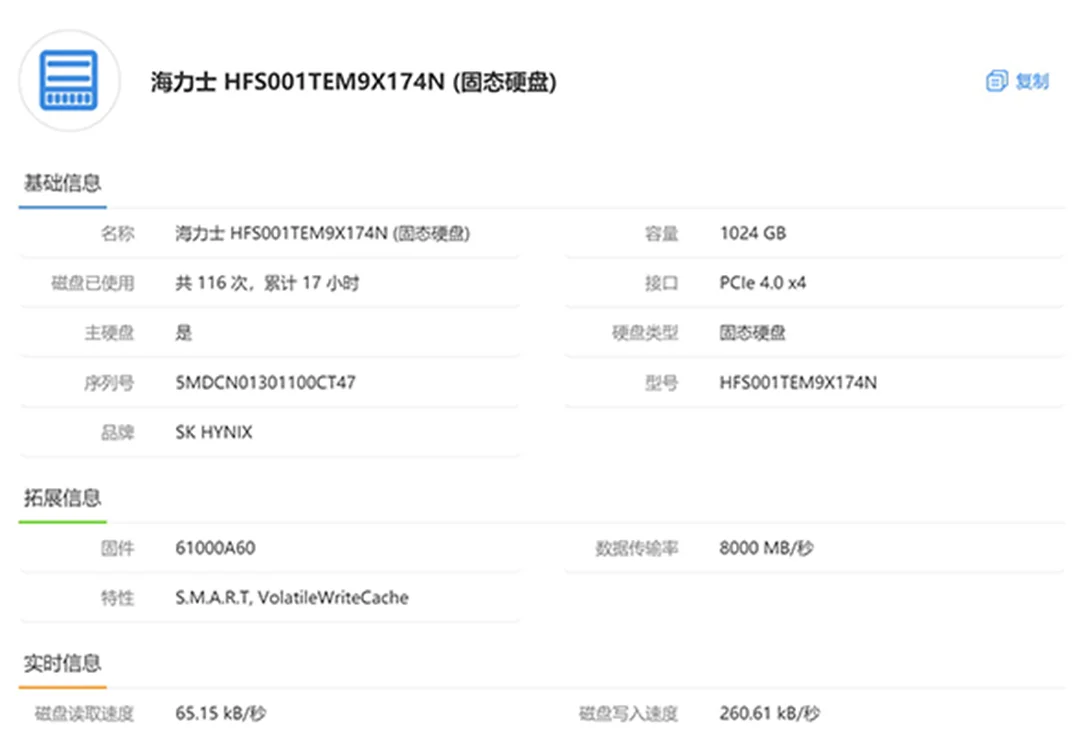The image size is (1080, 733).
Task: Click the S.M.A.R.T, VolatileWriteCache features text
Action: [291, 598]
